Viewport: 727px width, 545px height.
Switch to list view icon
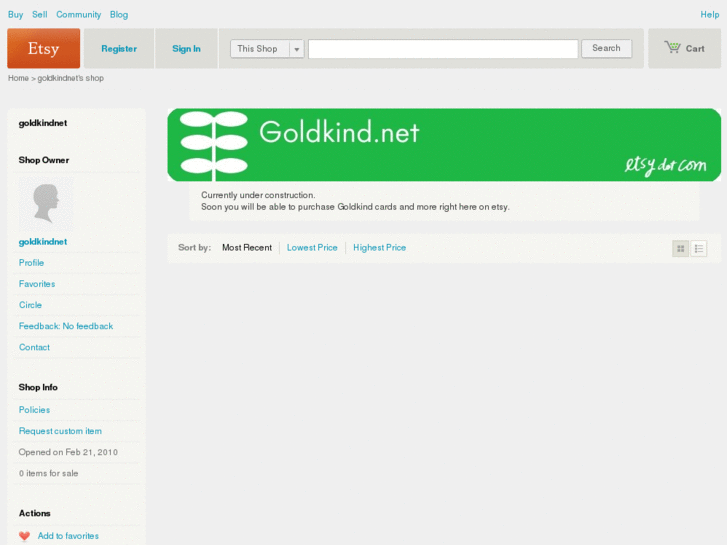(x=699, y=249)
